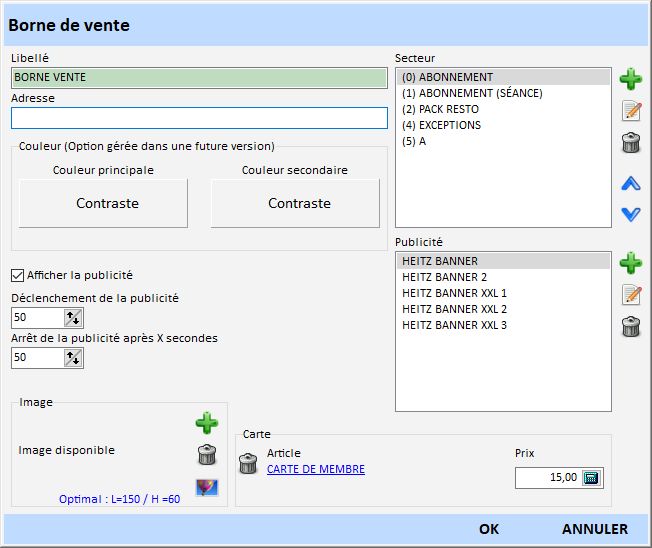Delete the image with trash icon
The image size is (652, 548).
coord(207,454)
